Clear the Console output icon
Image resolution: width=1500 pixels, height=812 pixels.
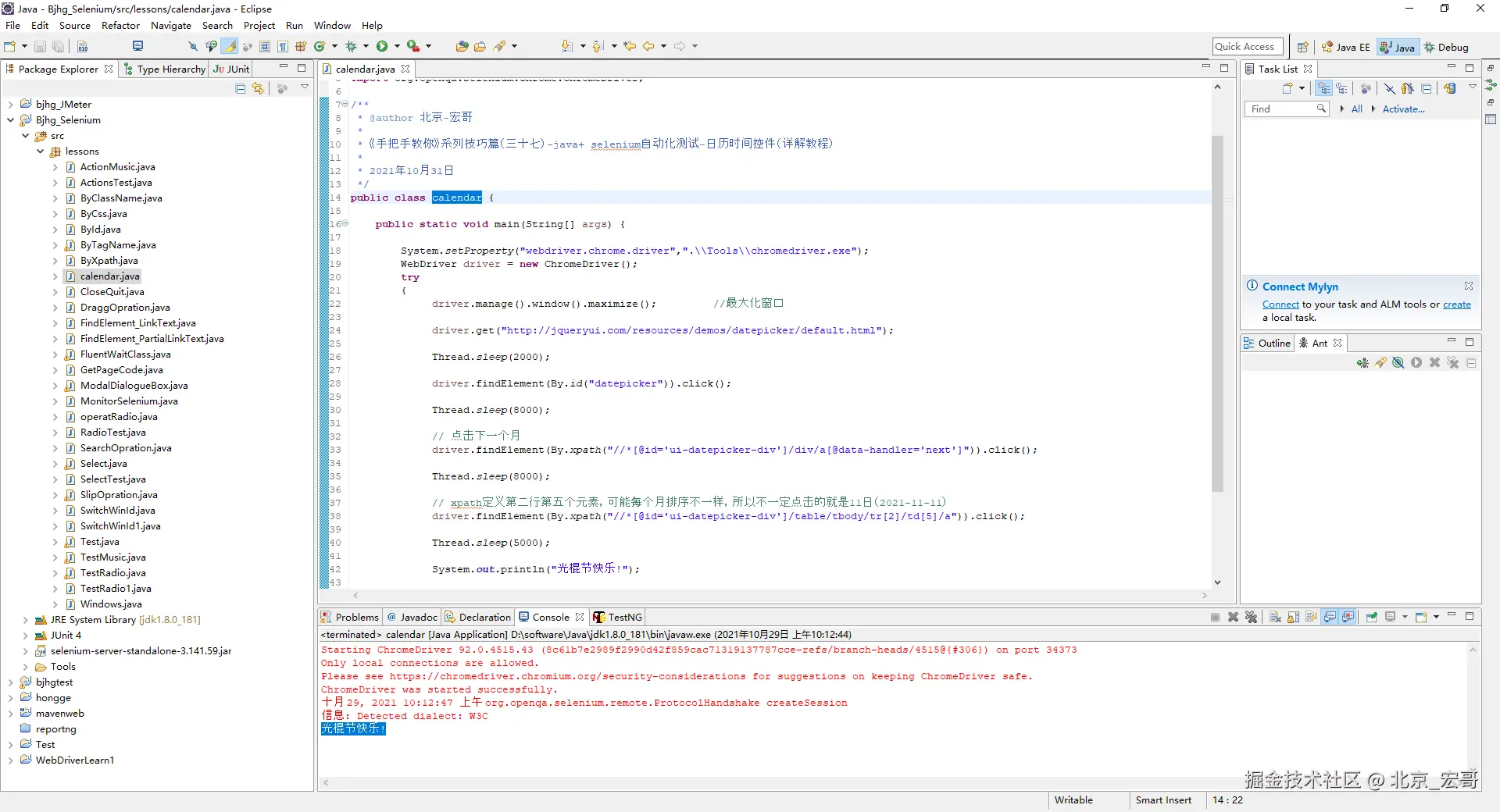tap(1275, 618)
